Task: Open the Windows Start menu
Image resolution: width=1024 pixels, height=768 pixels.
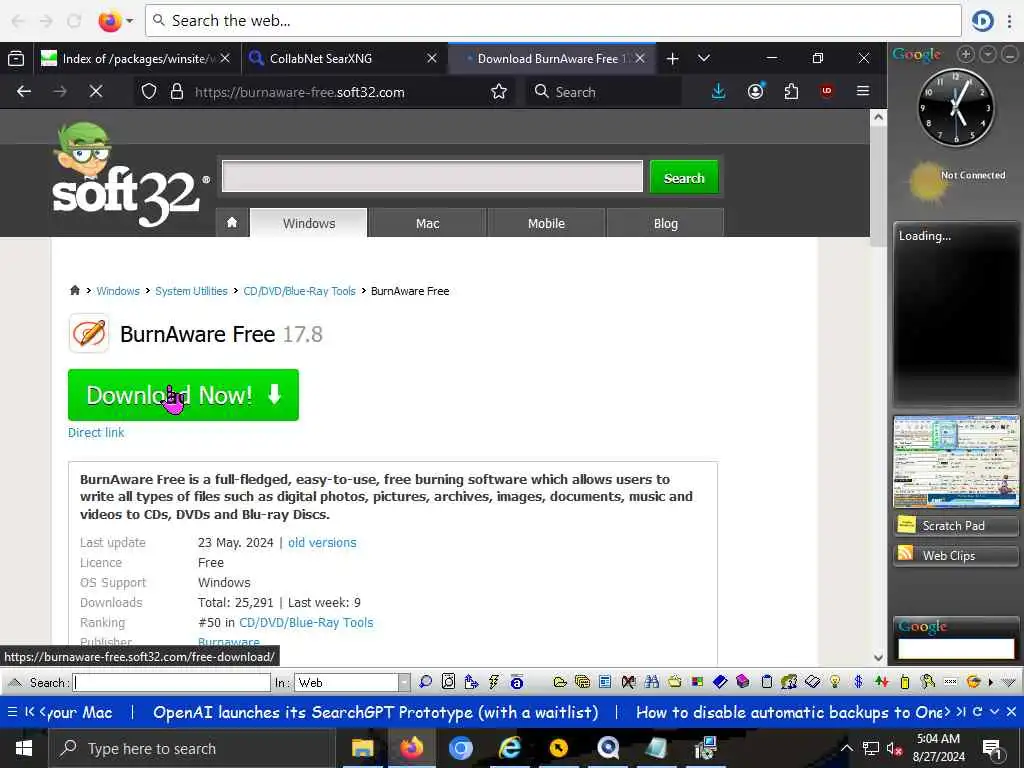Action: pos(24,748)
